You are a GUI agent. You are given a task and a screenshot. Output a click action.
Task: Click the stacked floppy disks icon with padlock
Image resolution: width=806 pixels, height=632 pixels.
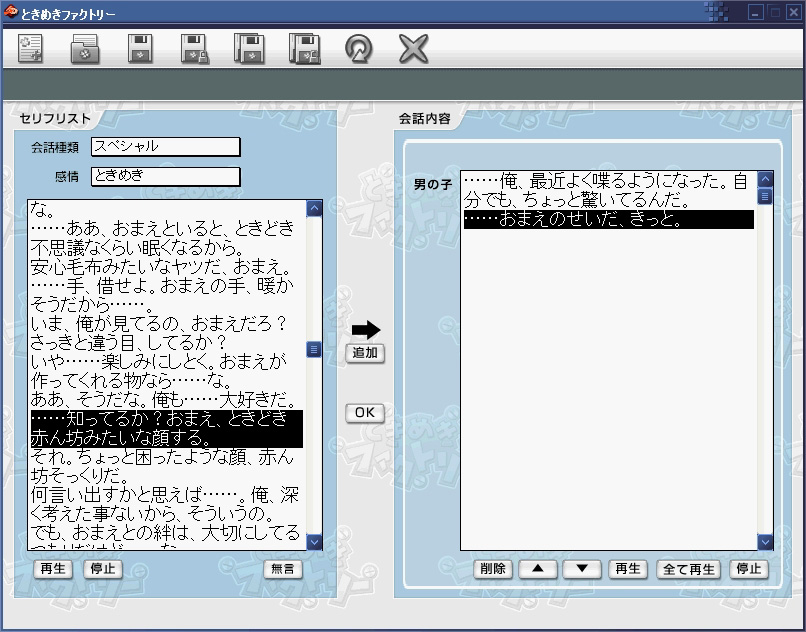coord(304,49)
